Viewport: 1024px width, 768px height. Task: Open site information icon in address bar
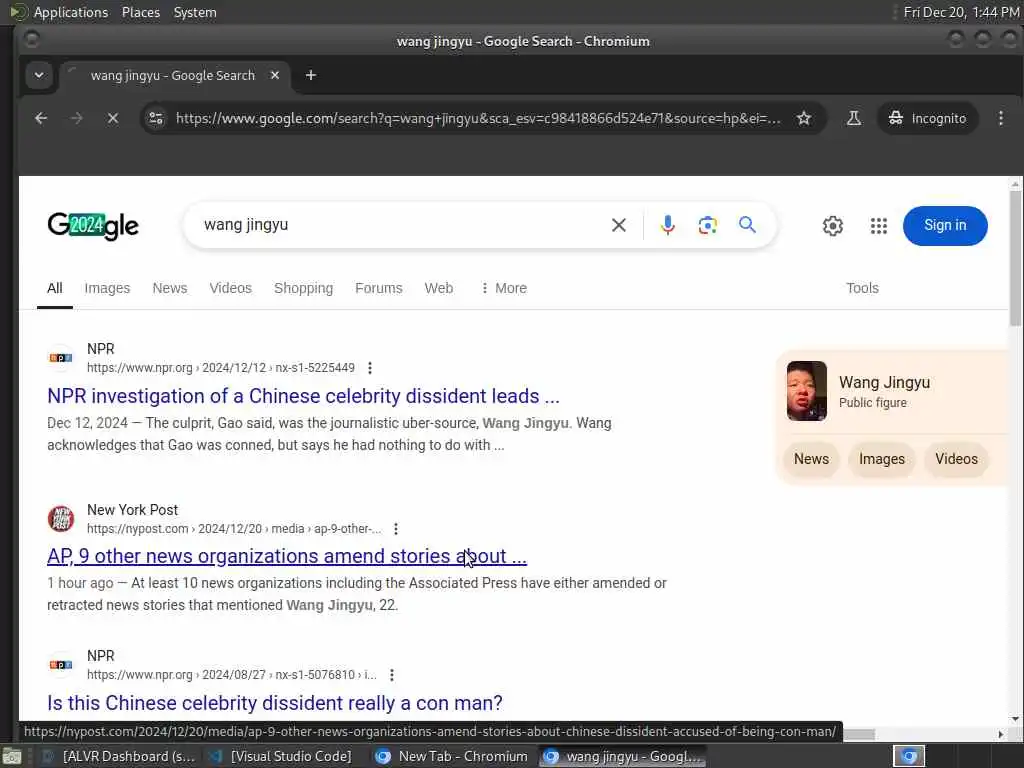pyautogui.click(x=156, y=118)
